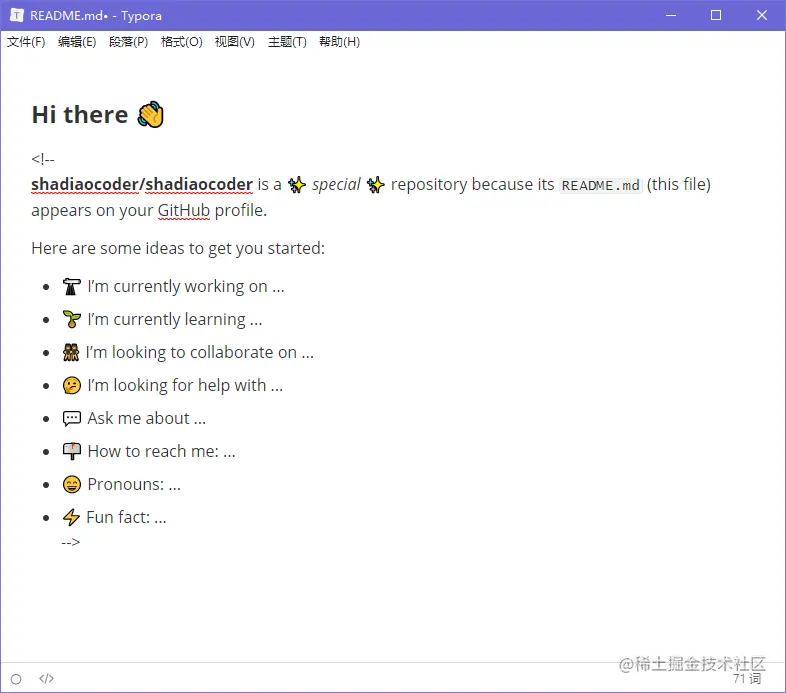
Task: Click the text I'm looking for help with
Action: click(x=185, y=386)
